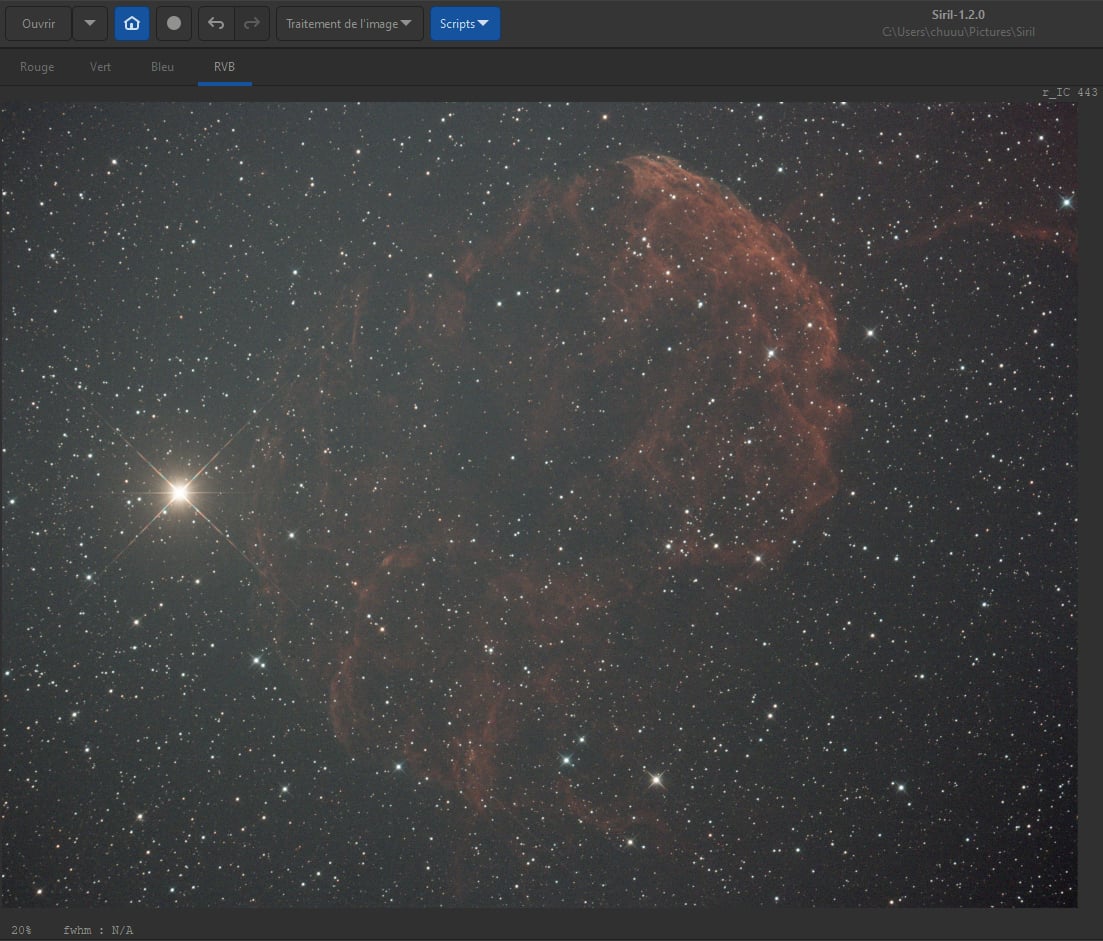Select the Bleu channel tab

click(162, 67)
